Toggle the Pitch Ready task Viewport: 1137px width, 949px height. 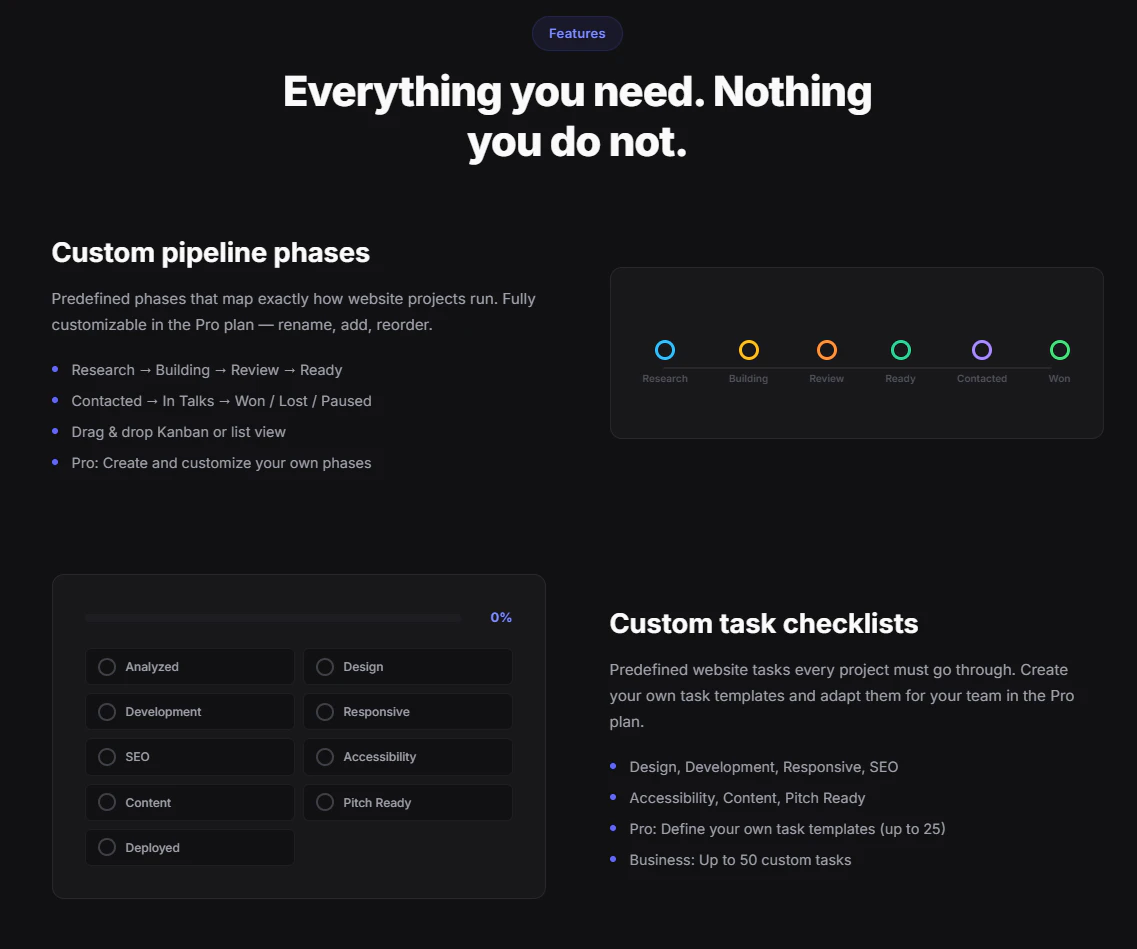pyautogui.click(x=407, y=802)
